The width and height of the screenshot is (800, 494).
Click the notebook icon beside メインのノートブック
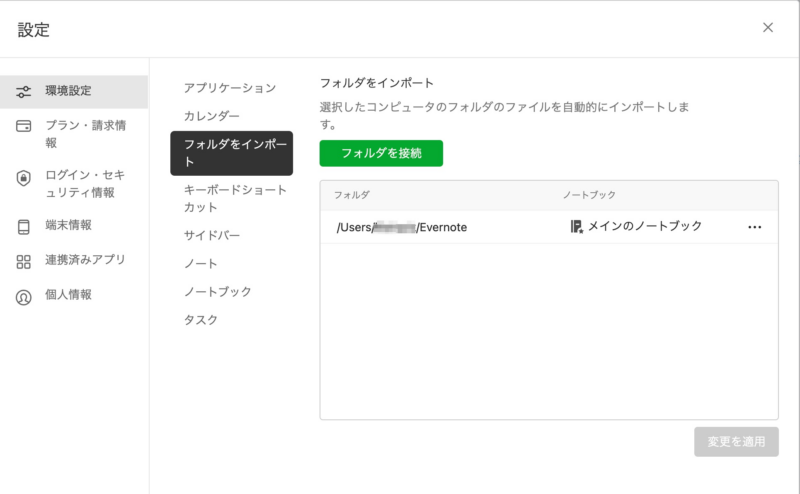tap(576, 227)
